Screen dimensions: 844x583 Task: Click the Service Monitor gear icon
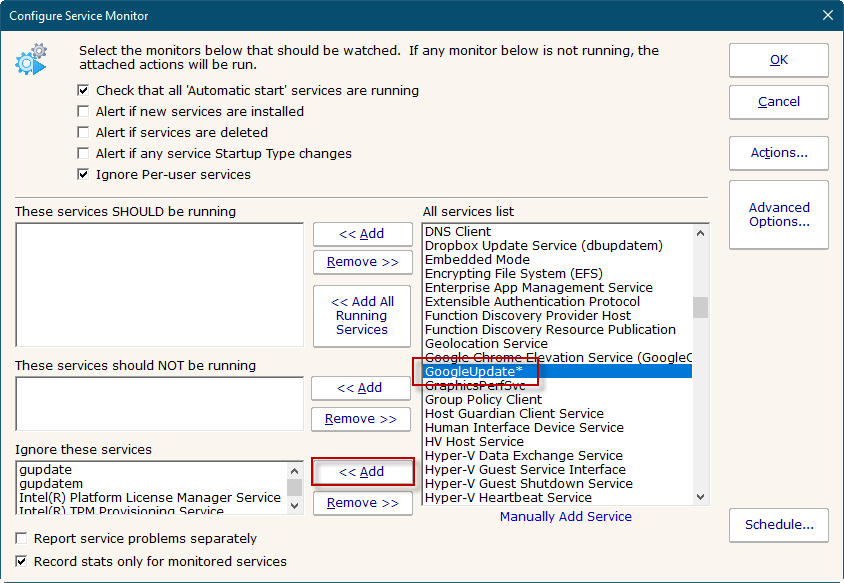click(31, 60)
